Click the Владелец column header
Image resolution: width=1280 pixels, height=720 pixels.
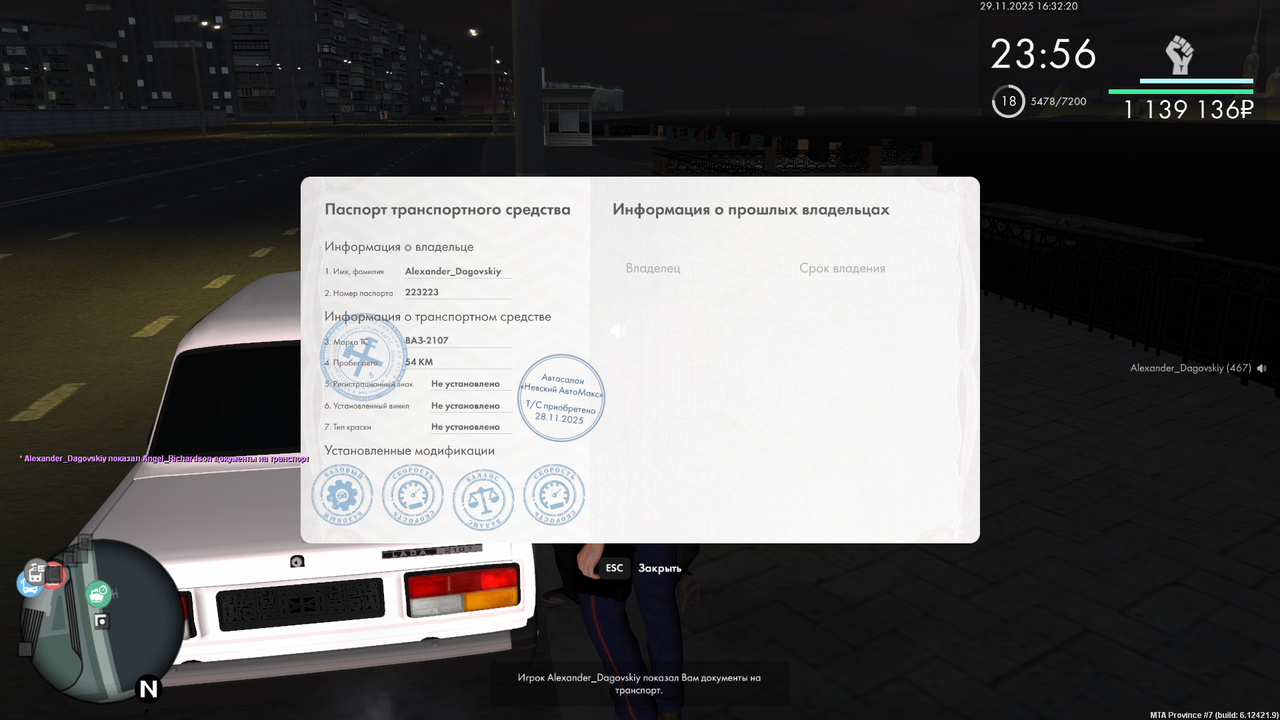pyautogui.click(x=653, y=268)
